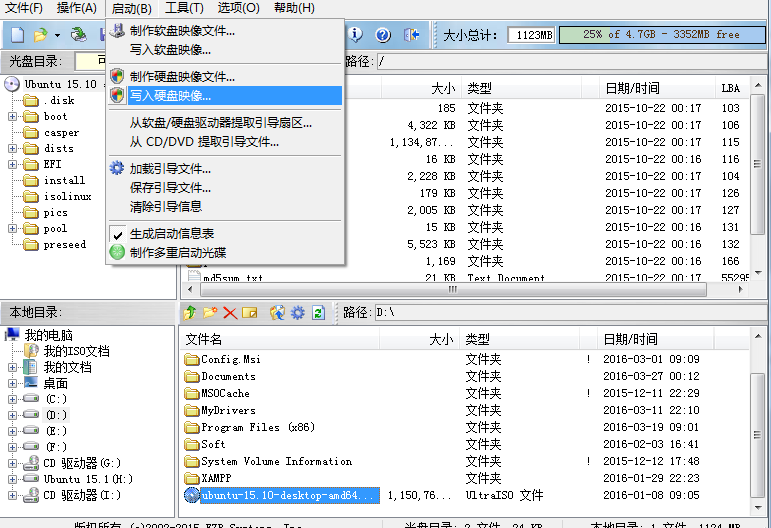Choose 清除引导信息 menu entry
Screen dimensions: 771x528
pos(225,206)
